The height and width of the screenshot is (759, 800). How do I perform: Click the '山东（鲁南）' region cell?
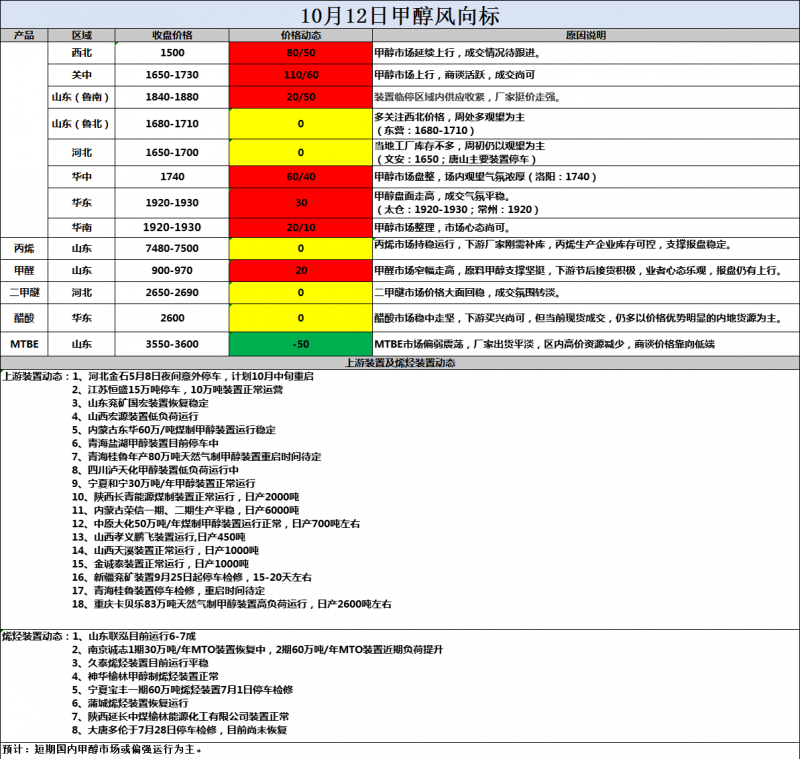coord(82,97)
